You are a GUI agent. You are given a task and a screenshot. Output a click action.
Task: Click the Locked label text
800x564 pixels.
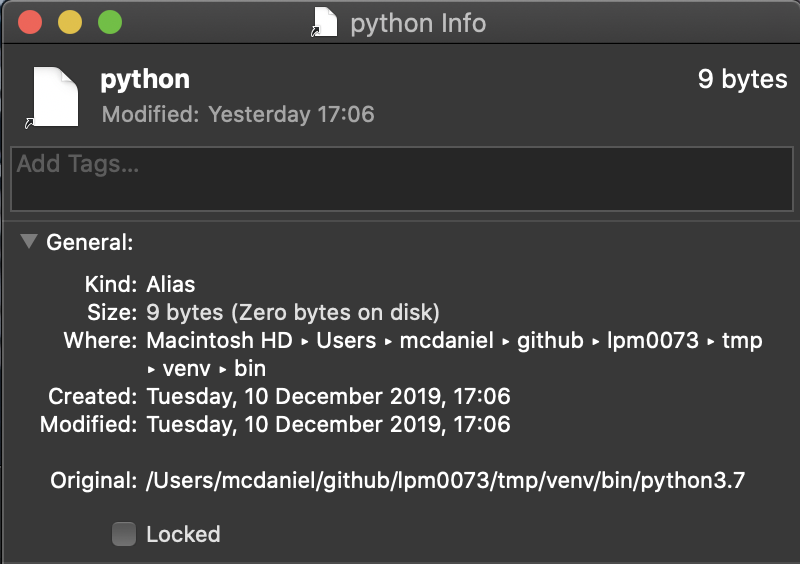183,534
